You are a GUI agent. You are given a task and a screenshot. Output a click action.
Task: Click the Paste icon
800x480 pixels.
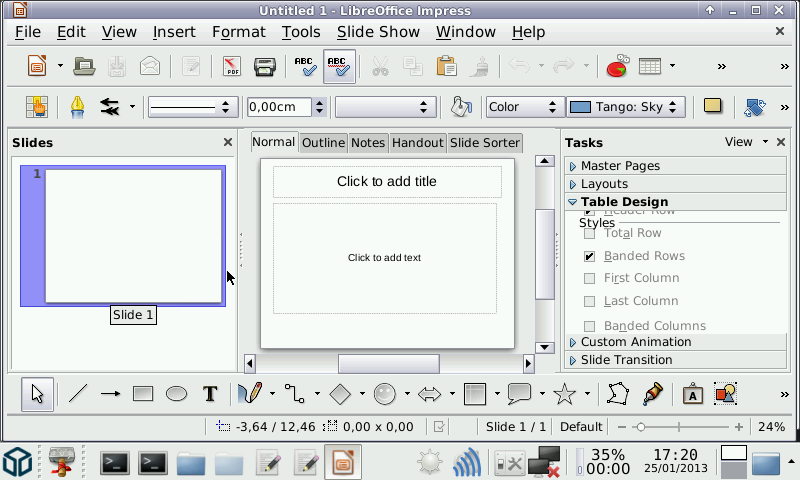click(447, 67)
